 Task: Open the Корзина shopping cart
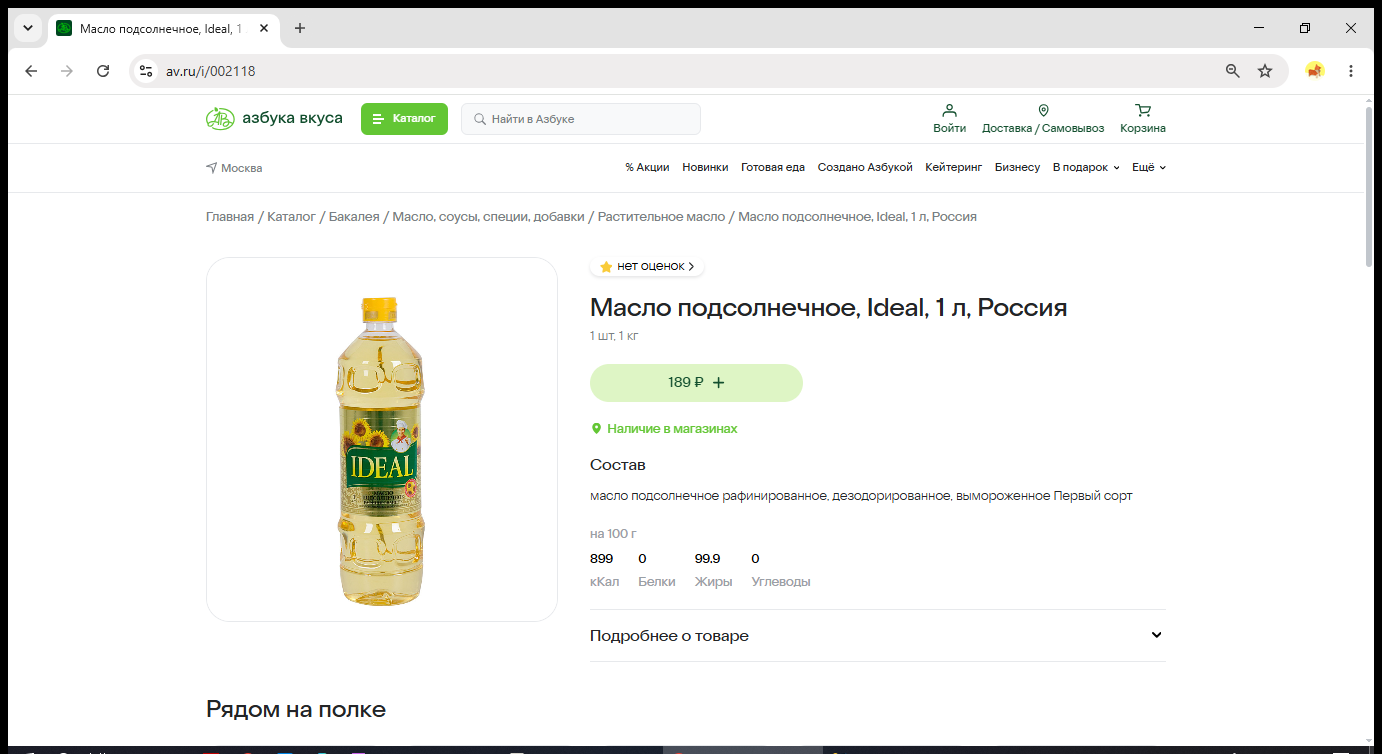point(1143,110)
